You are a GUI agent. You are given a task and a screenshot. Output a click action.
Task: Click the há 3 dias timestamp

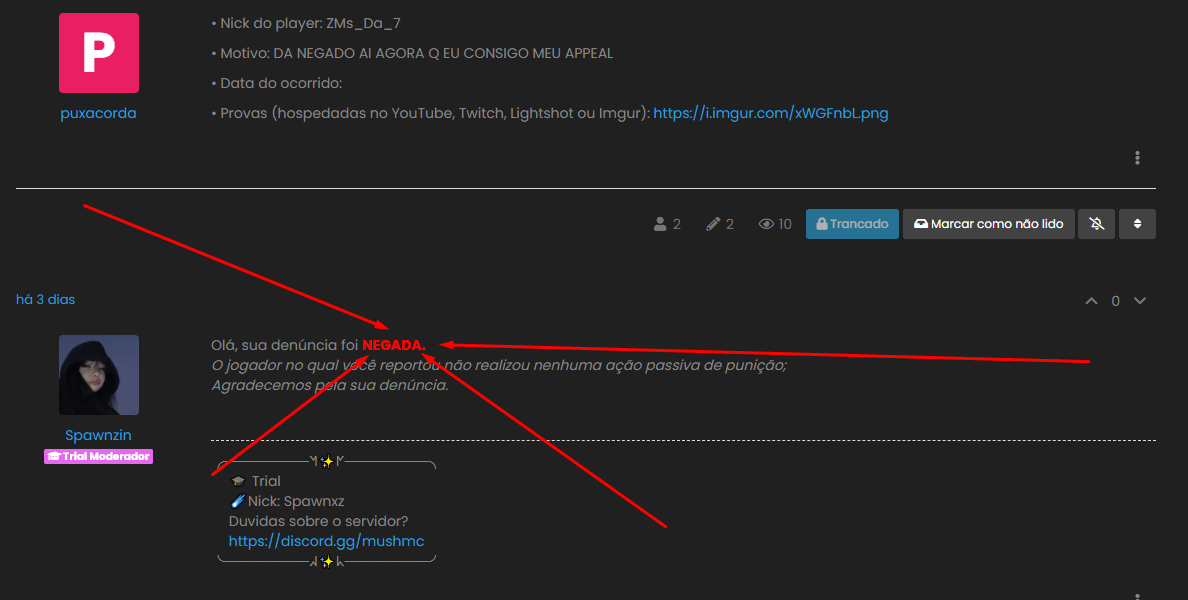[45, 299]
